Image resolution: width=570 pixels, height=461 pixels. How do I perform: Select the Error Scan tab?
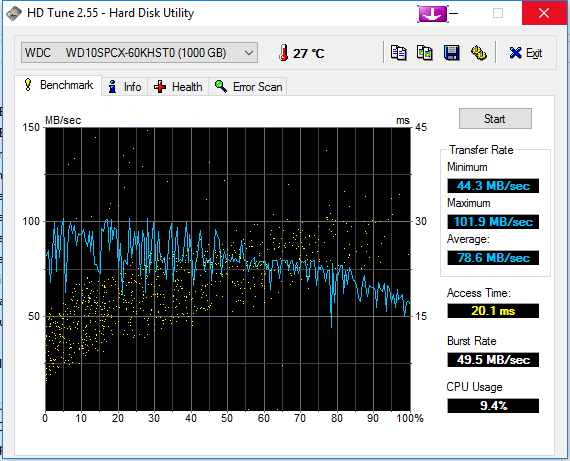coord(248,87)
